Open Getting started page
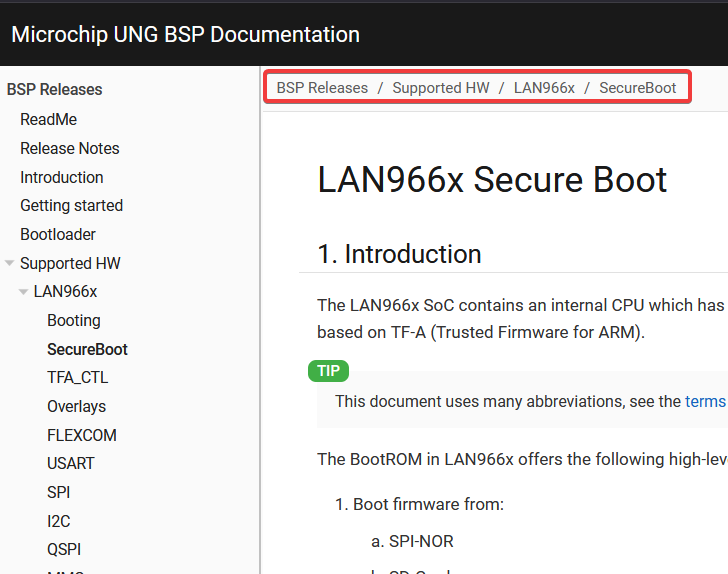The width and height of the screenshot is (728, 574). (x=71, y=206)
